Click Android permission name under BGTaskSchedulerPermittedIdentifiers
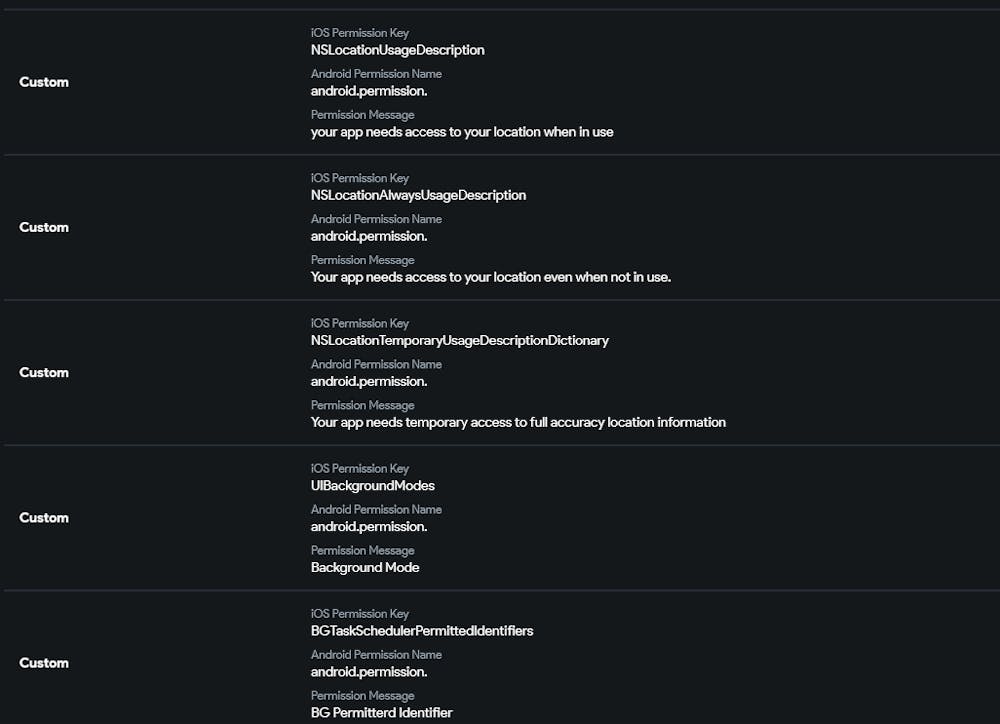The height and width of the screenshot is (724, 1000). tap(369, 671)
